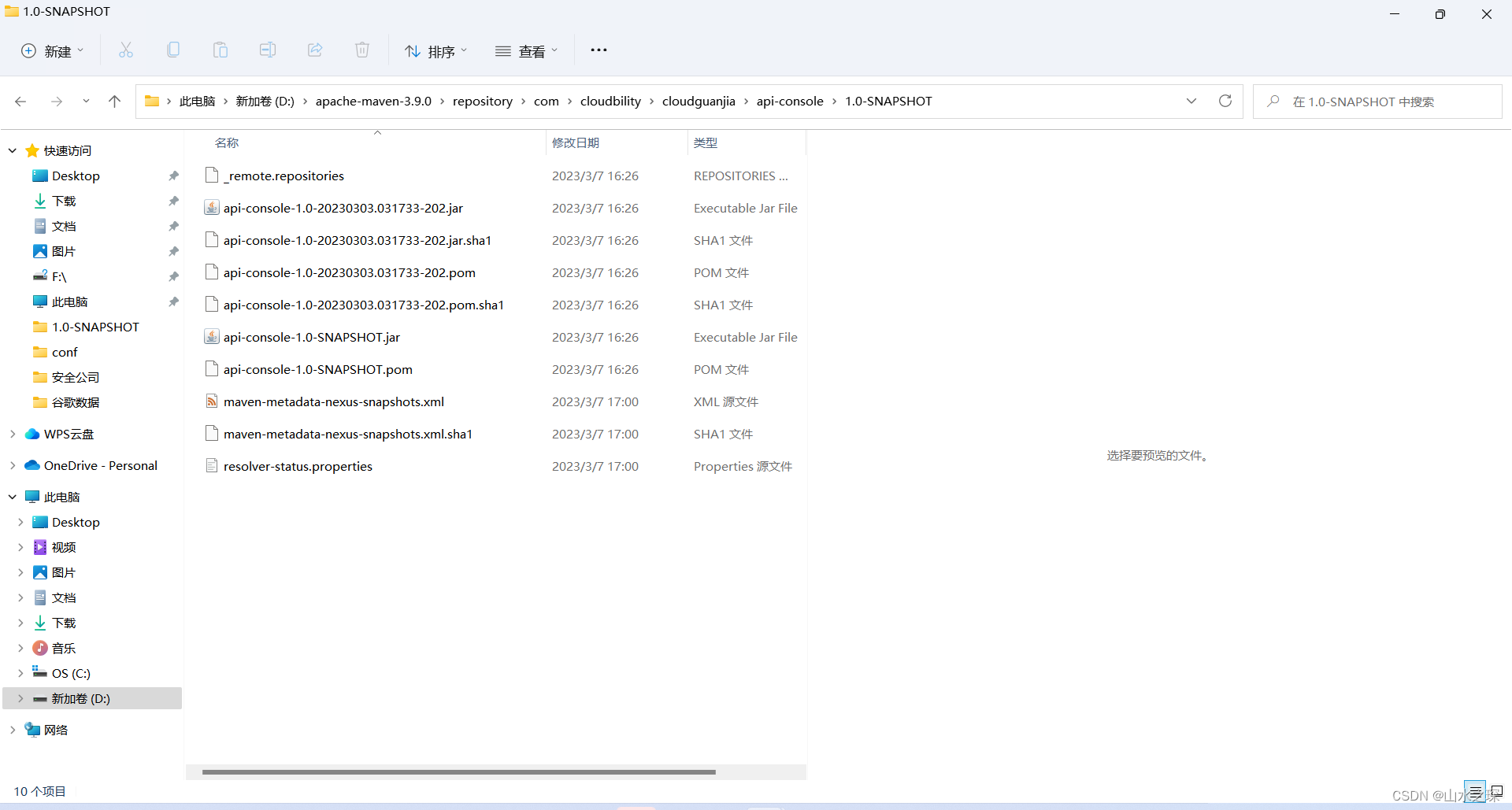Click the jar icon of api-console-1.0-20230303.031733-202.jar
The height and width of the screenshot is (810, 1512).
tap(211, 208)
